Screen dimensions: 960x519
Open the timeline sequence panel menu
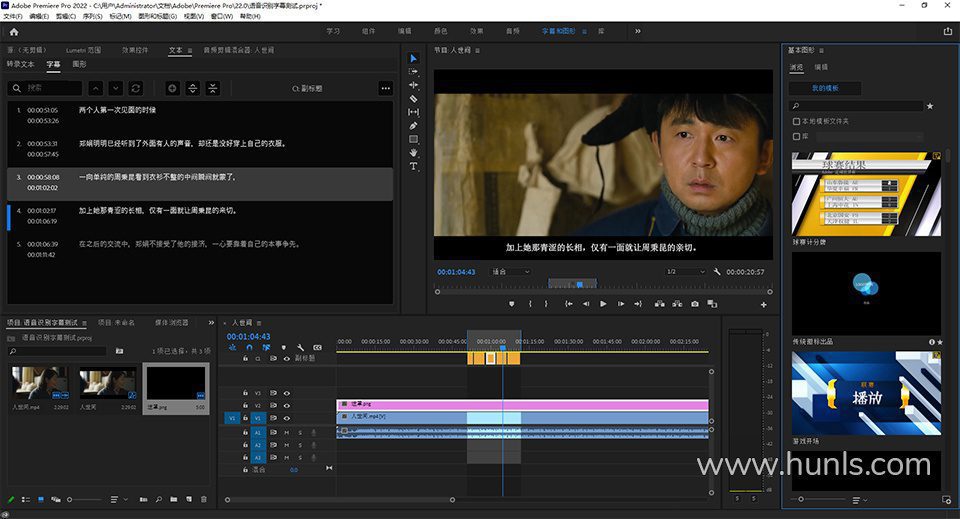[259, 323]
